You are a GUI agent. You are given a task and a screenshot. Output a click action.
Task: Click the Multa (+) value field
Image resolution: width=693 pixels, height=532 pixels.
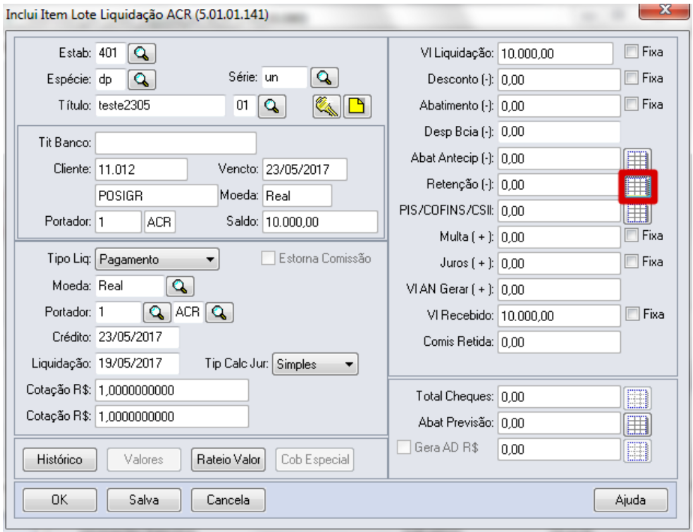tap(559, 237)
